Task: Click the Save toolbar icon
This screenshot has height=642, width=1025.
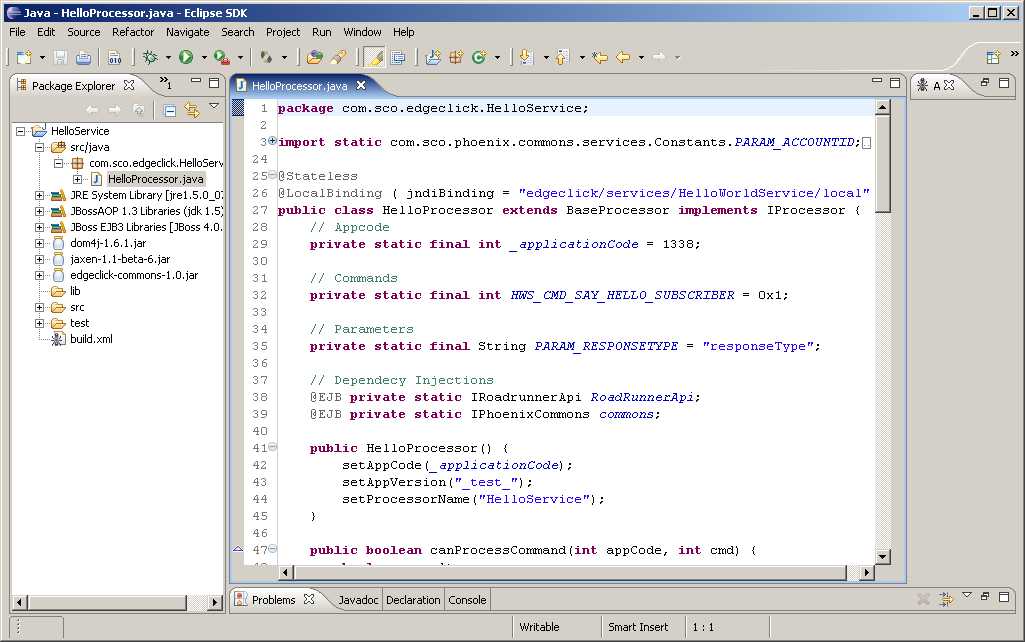Action: 60,58
